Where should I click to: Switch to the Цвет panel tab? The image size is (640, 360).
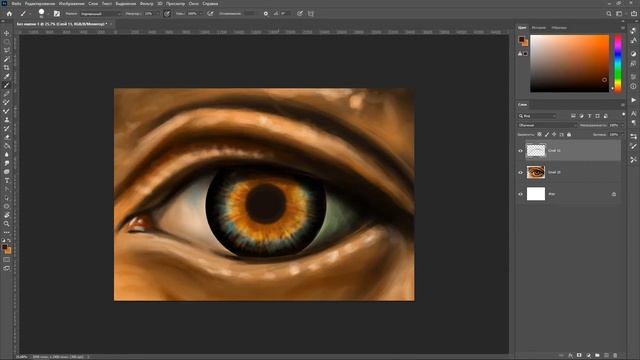(x=522, y=28)
